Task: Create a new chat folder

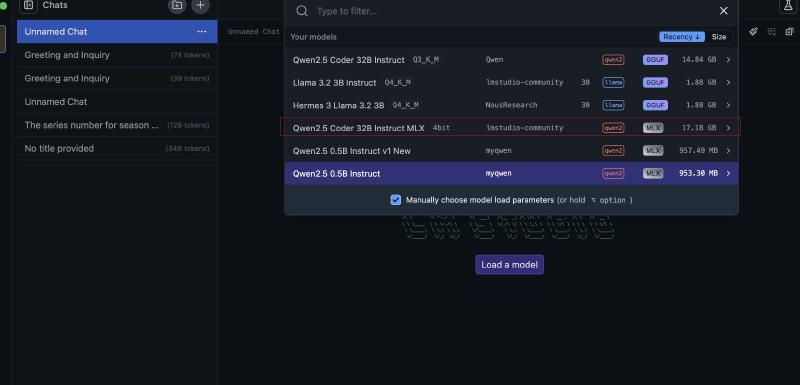Action: click(x=177, y=6)
